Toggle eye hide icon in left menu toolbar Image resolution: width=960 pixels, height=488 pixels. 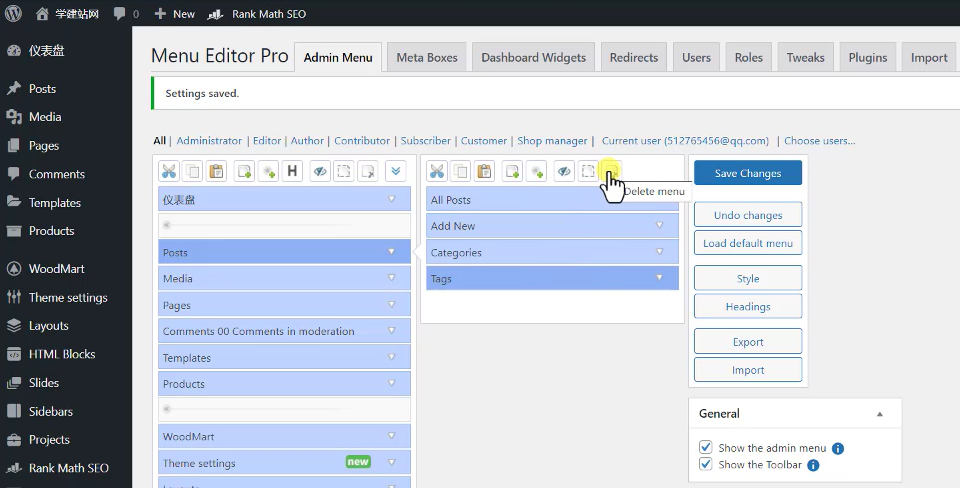(x=320, y=171)
